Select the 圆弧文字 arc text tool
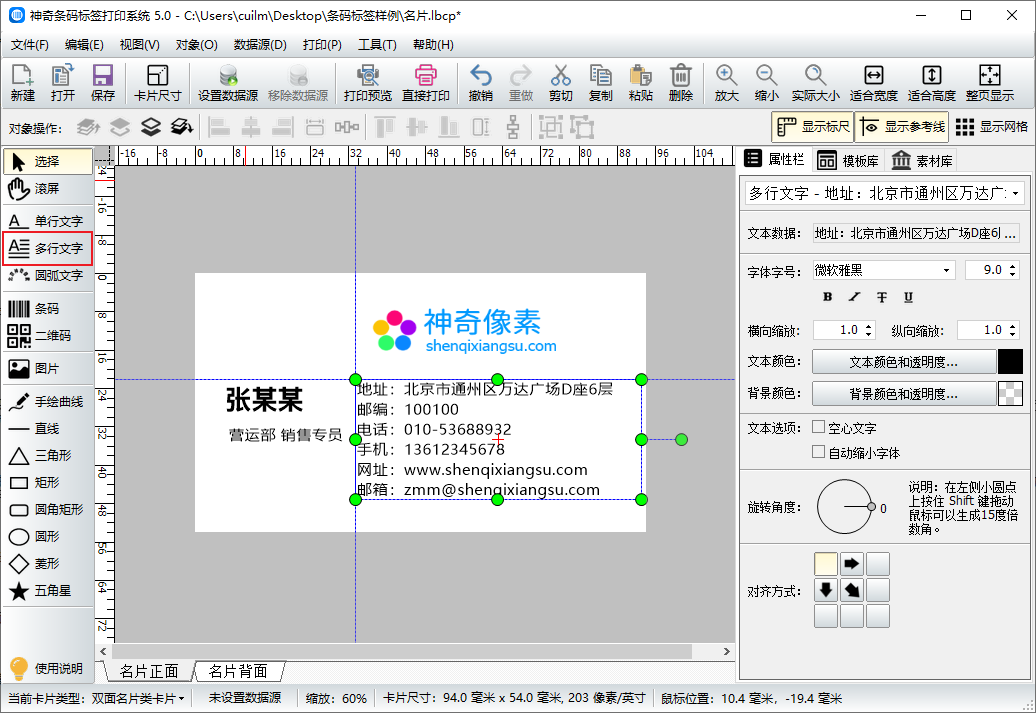This screenshot has height=713, width=1036. click(48, 275)
